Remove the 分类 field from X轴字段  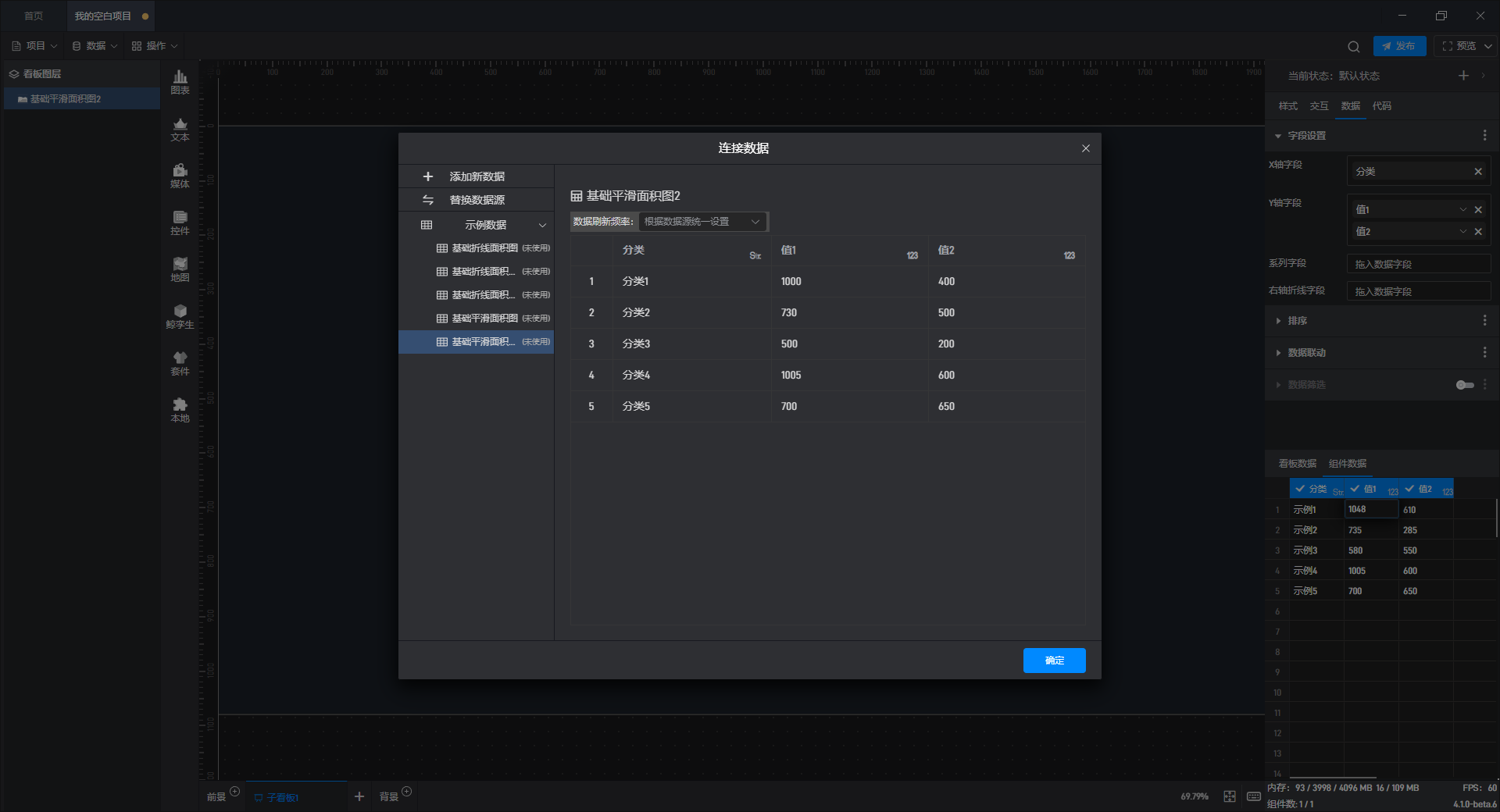[x=1478, y=171]
